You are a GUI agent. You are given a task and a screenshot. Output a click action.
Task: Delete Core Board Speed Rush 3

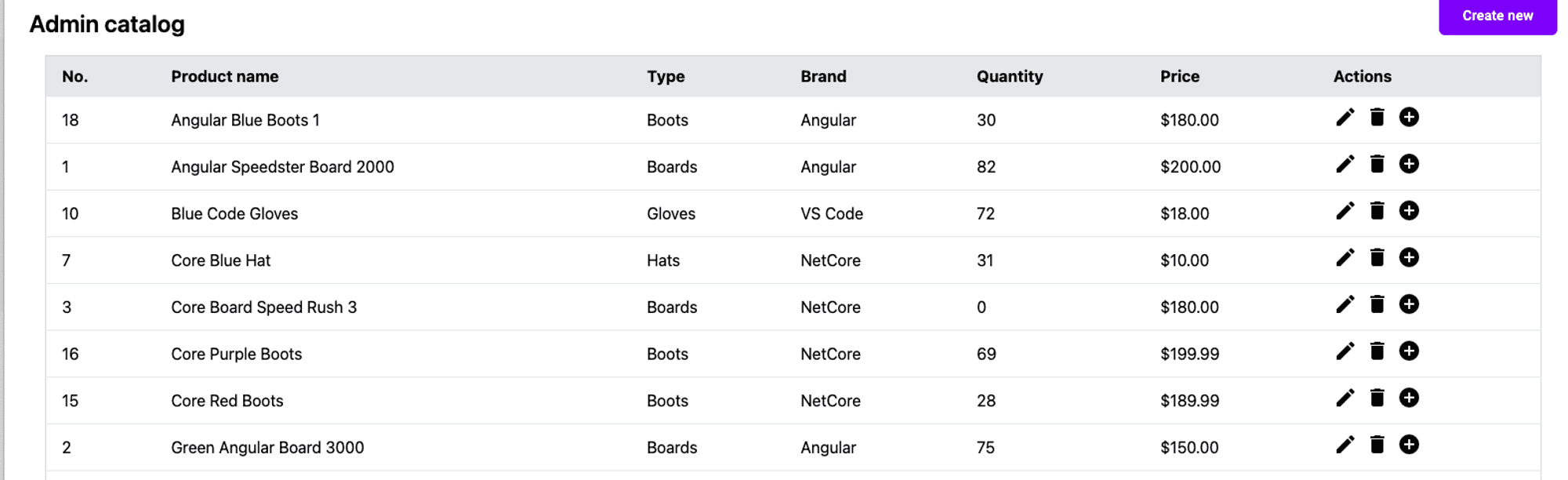click(1377, 304)
